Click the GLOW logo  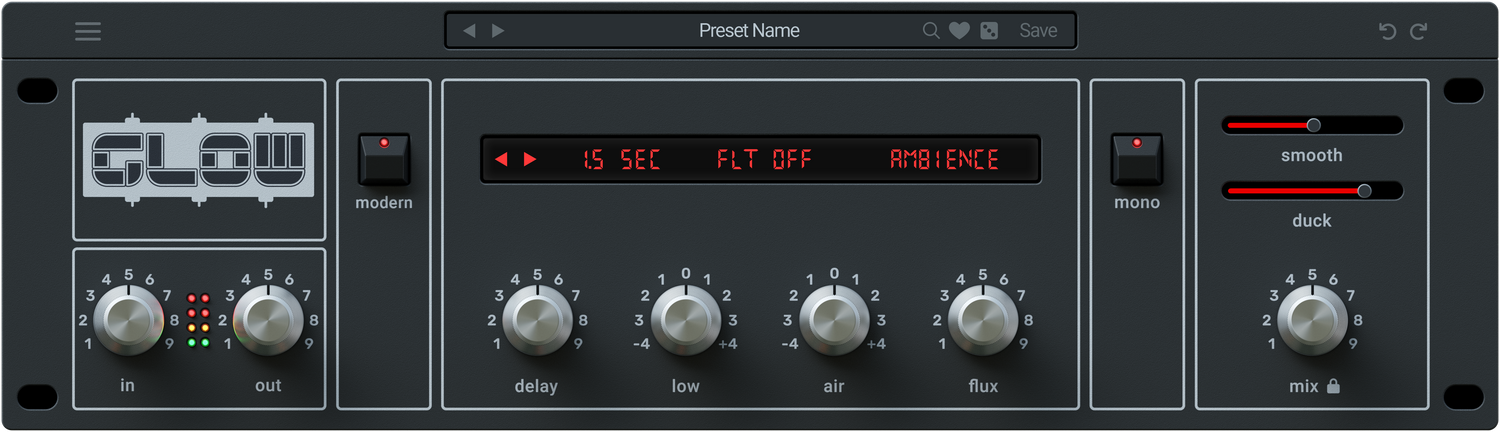(x=198, y=160)
